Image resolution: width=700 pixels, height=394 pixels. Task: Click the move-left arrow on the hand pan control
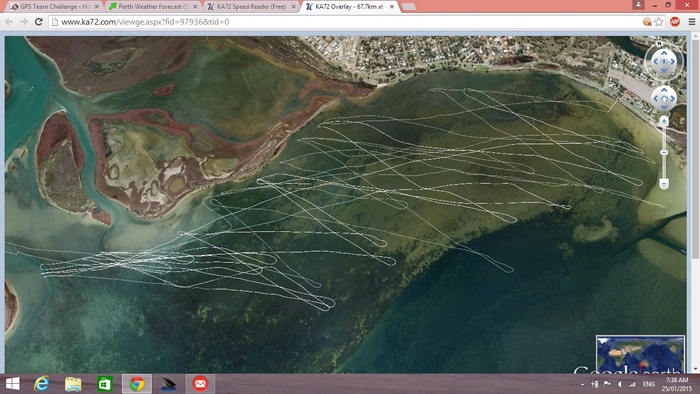coord(656,99)
